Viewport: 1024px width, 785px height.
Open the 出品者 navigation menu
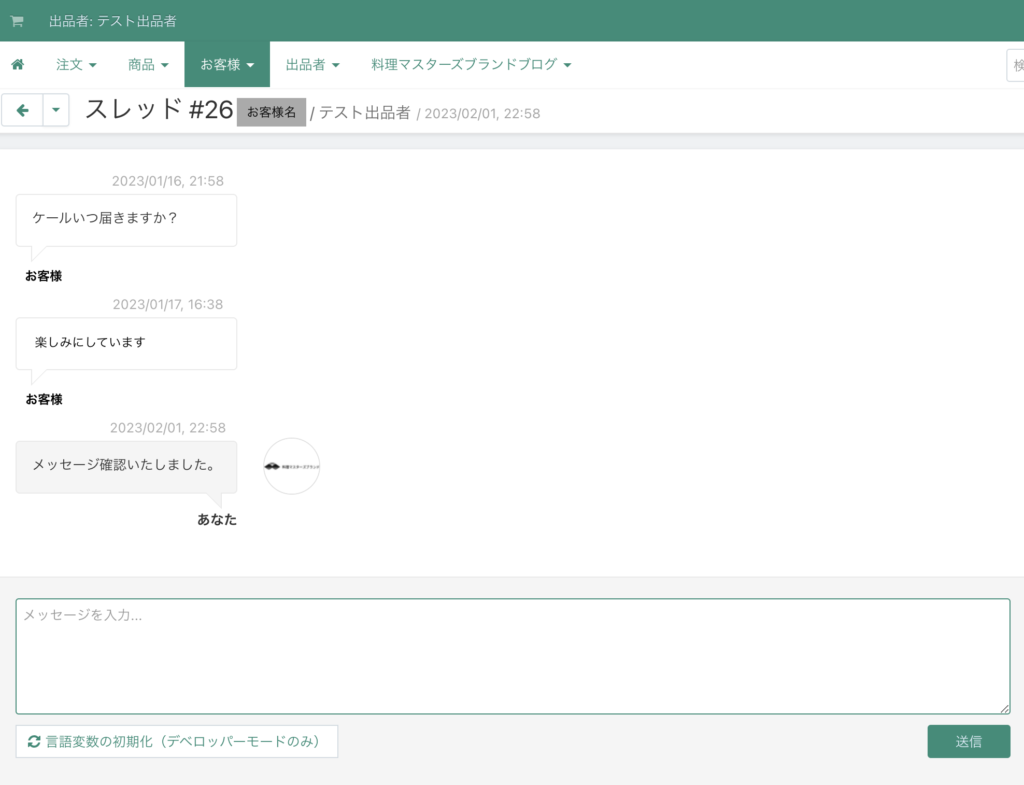point(312,65)
